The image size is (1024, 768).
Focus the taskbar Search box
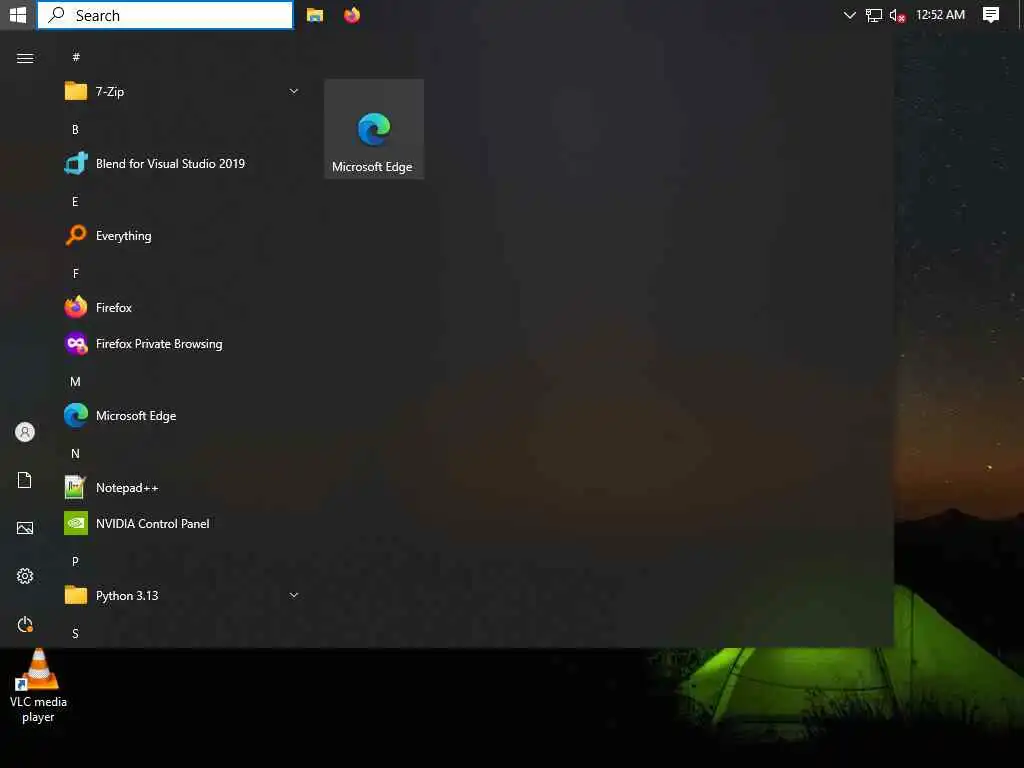(x=165, y=15)
